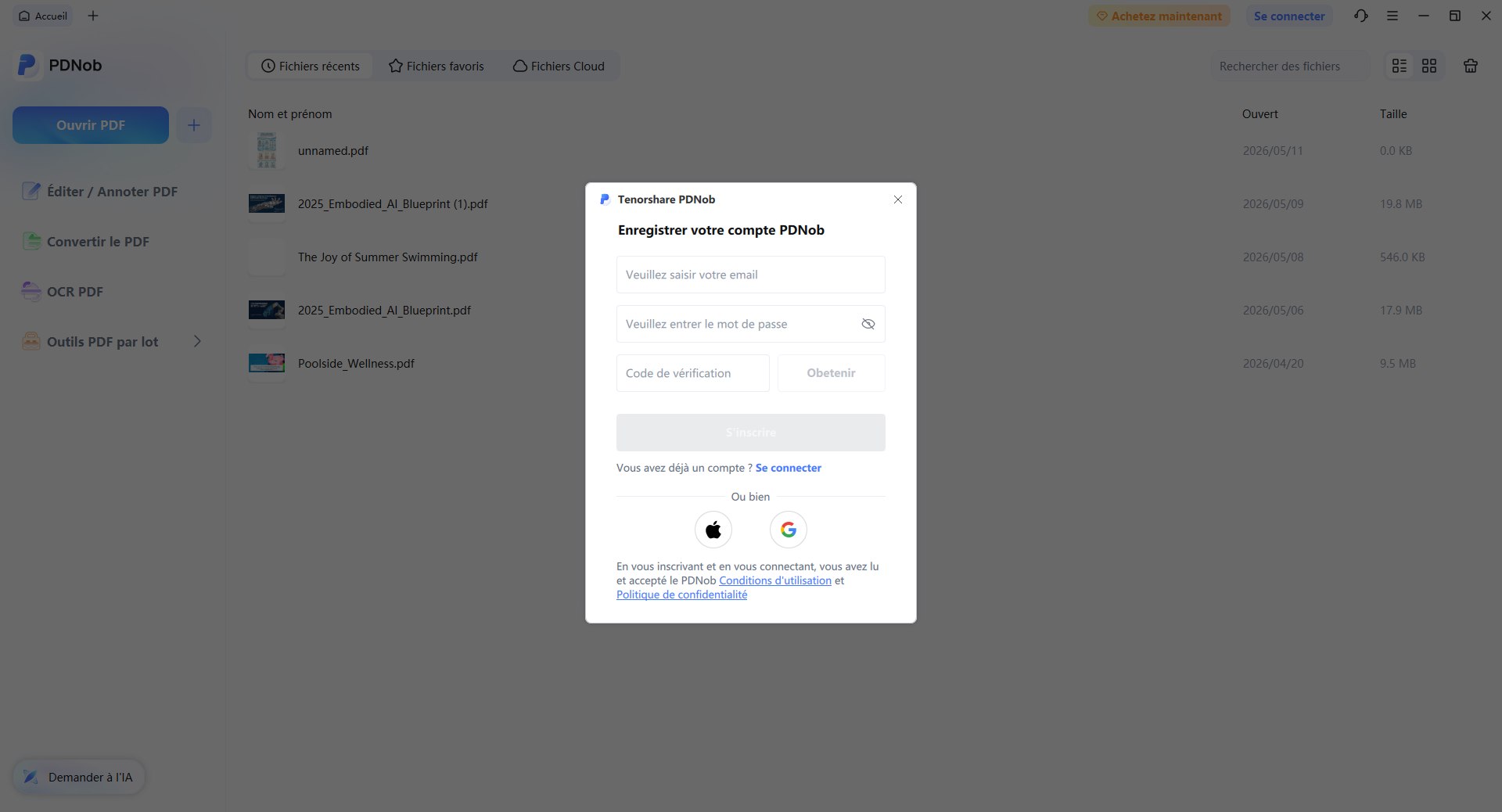Open a new tab with plus icon
1502x812 pixels.
[93, 16]
